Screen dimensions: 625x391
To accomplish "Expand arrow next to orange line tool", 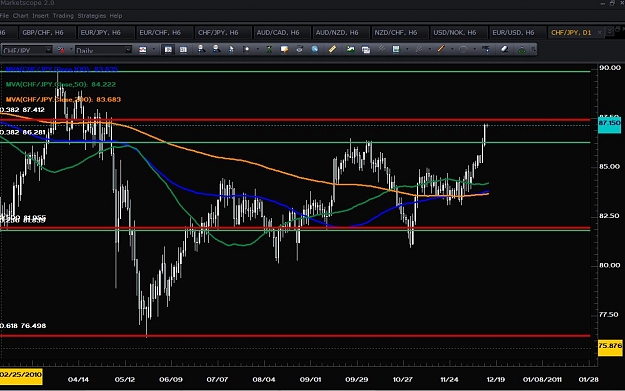I will coord(452,50).
